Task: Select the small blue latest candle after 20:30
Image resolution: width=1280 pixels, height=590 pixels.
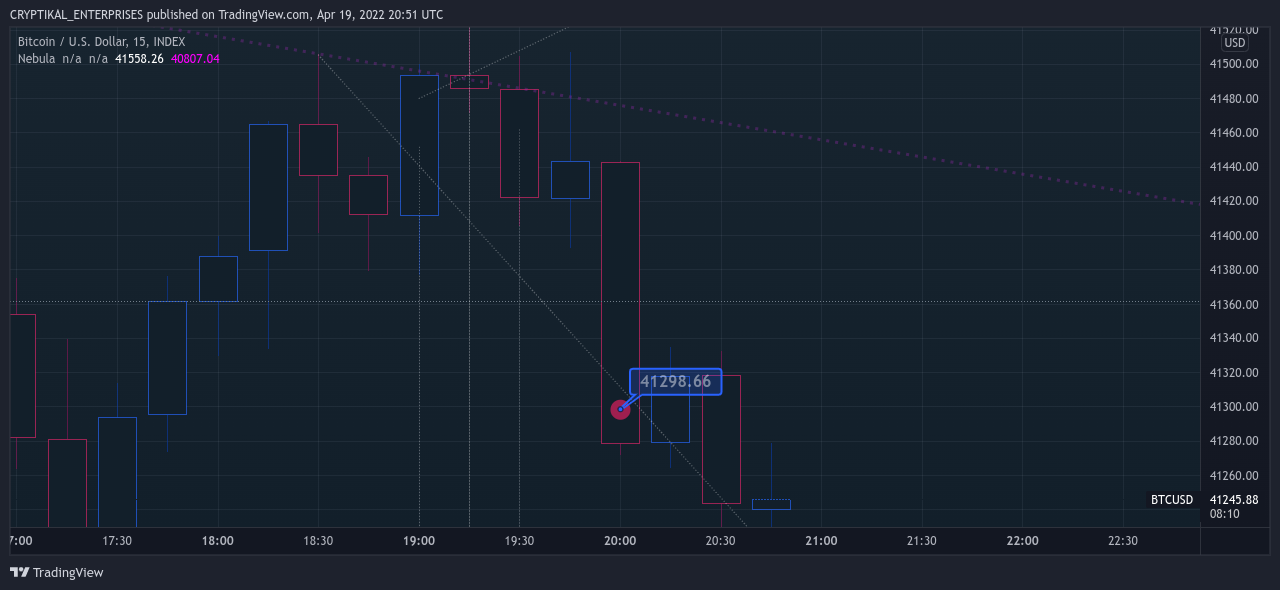Action: [x=771, y=504]
